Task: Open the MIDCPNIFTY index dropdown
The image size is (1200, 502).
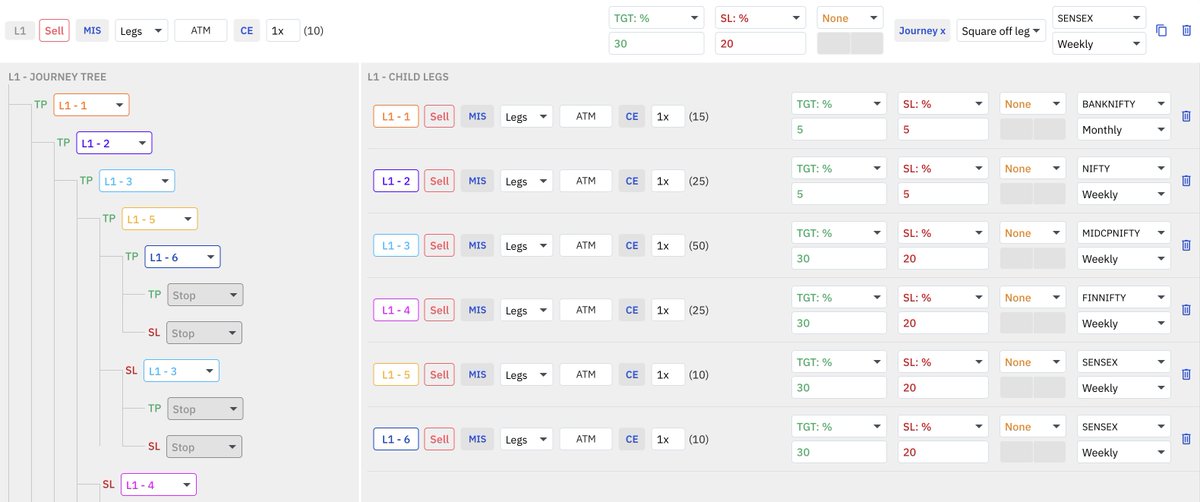Action: click(1124, 232)
